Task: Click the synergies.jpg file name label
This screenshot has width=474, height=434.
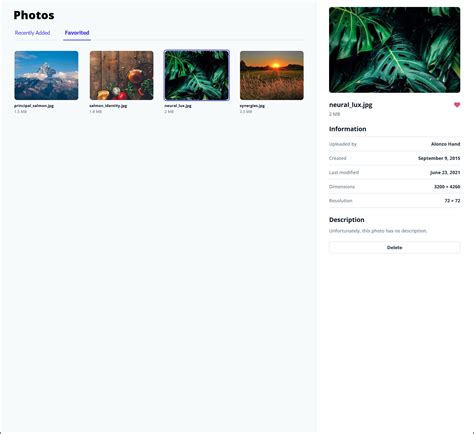Action: [252, 106]
